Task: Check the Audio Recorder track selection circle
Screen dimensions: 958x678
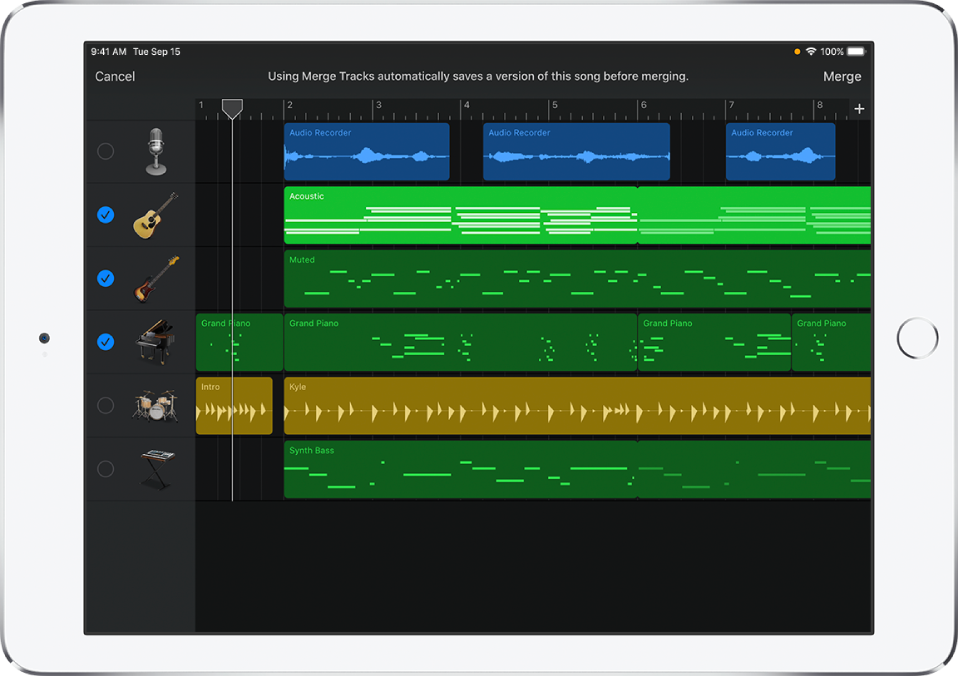Action: (x=105, y=151)
